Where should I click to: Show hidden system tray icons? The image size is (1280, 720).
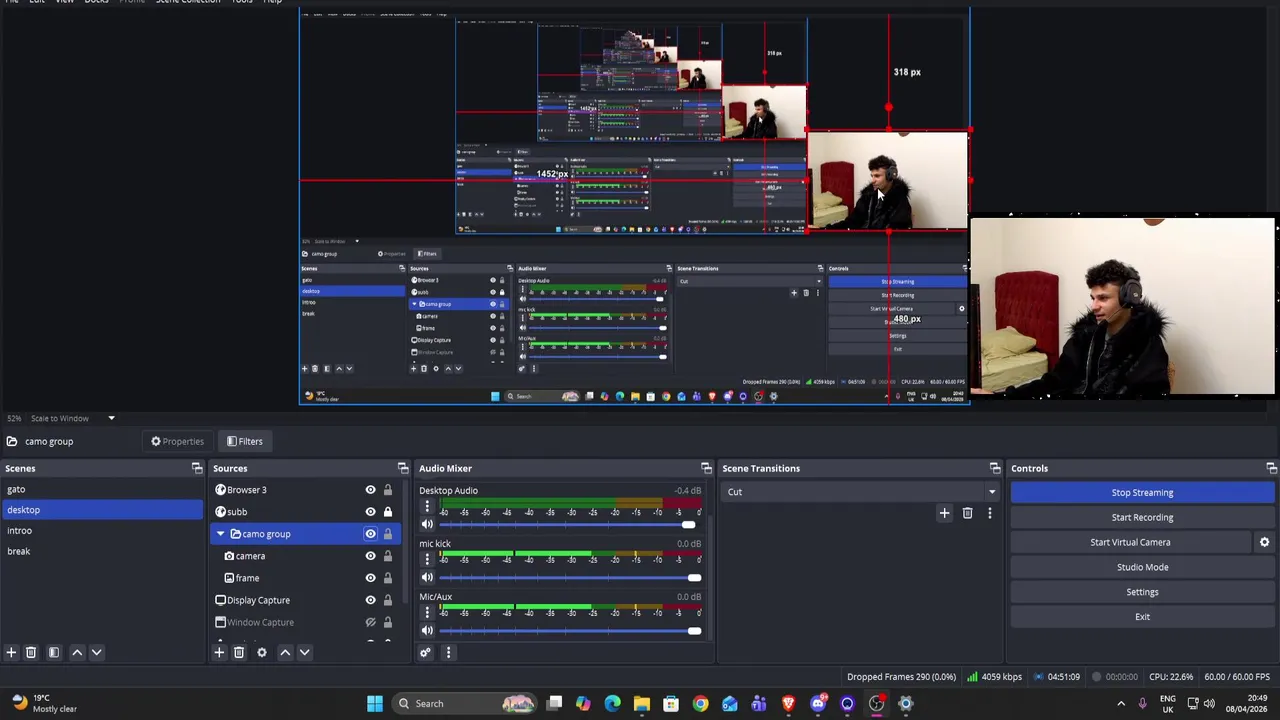1121,703
